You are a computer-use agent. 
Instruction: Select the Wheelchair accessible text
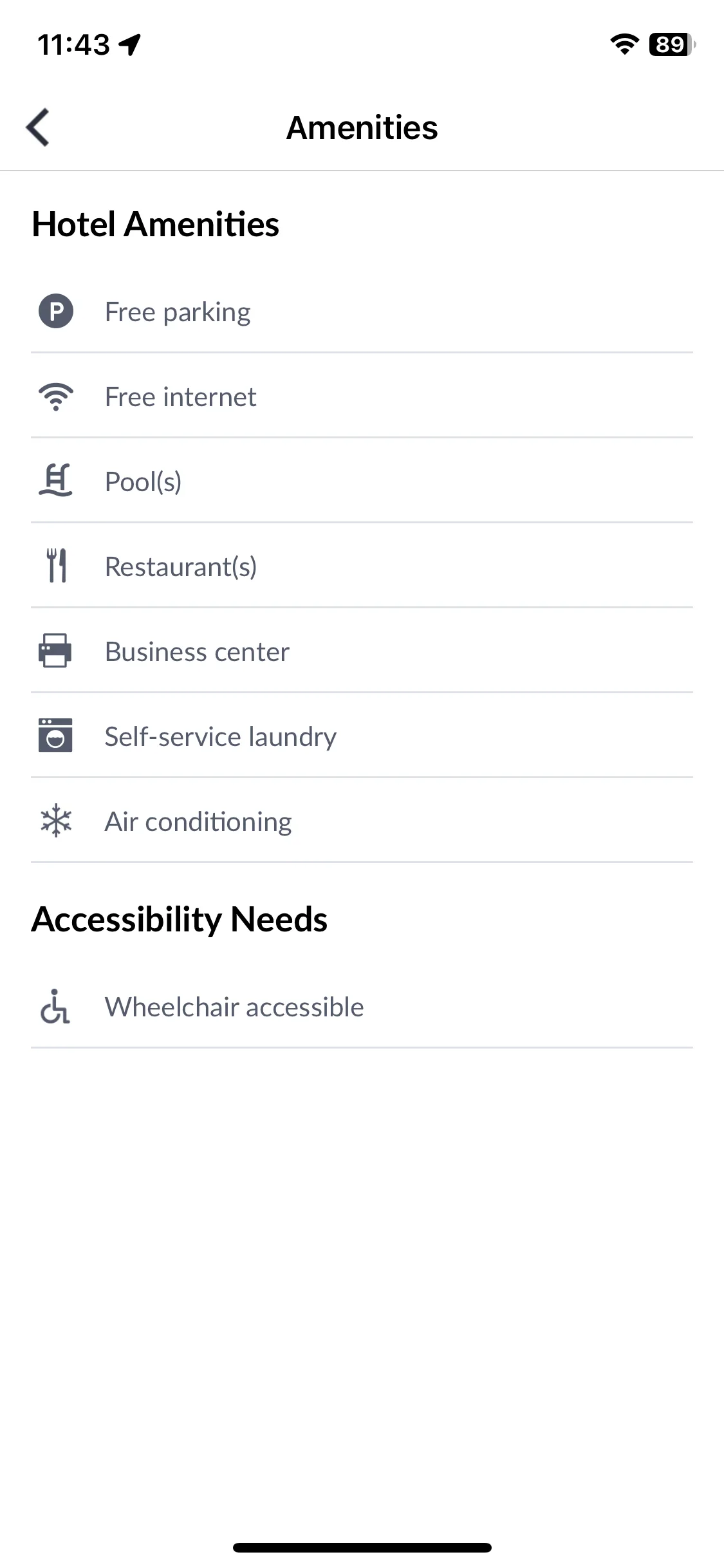pos(234,1007)
